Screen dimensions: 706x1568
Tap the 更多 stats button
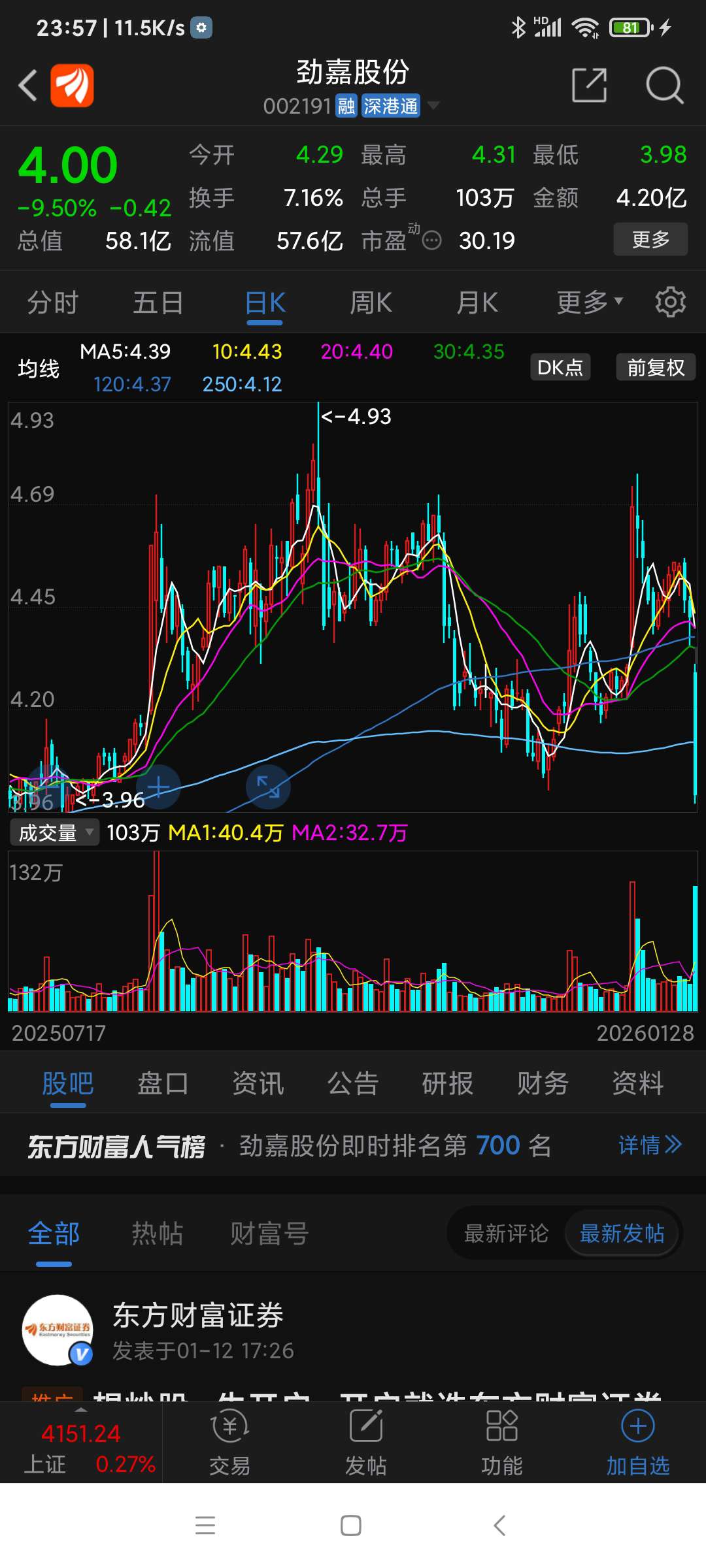click(x=650, y=239)
